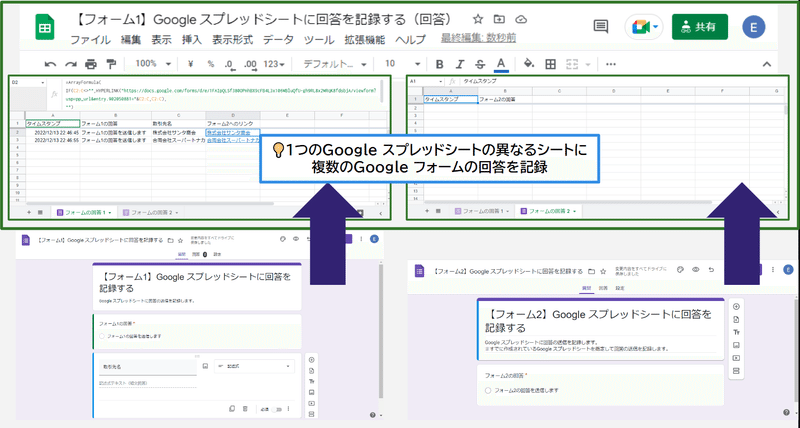
Task: Select the active フォームの回答 2 tab in right sheet
Action: click(549, 211)
